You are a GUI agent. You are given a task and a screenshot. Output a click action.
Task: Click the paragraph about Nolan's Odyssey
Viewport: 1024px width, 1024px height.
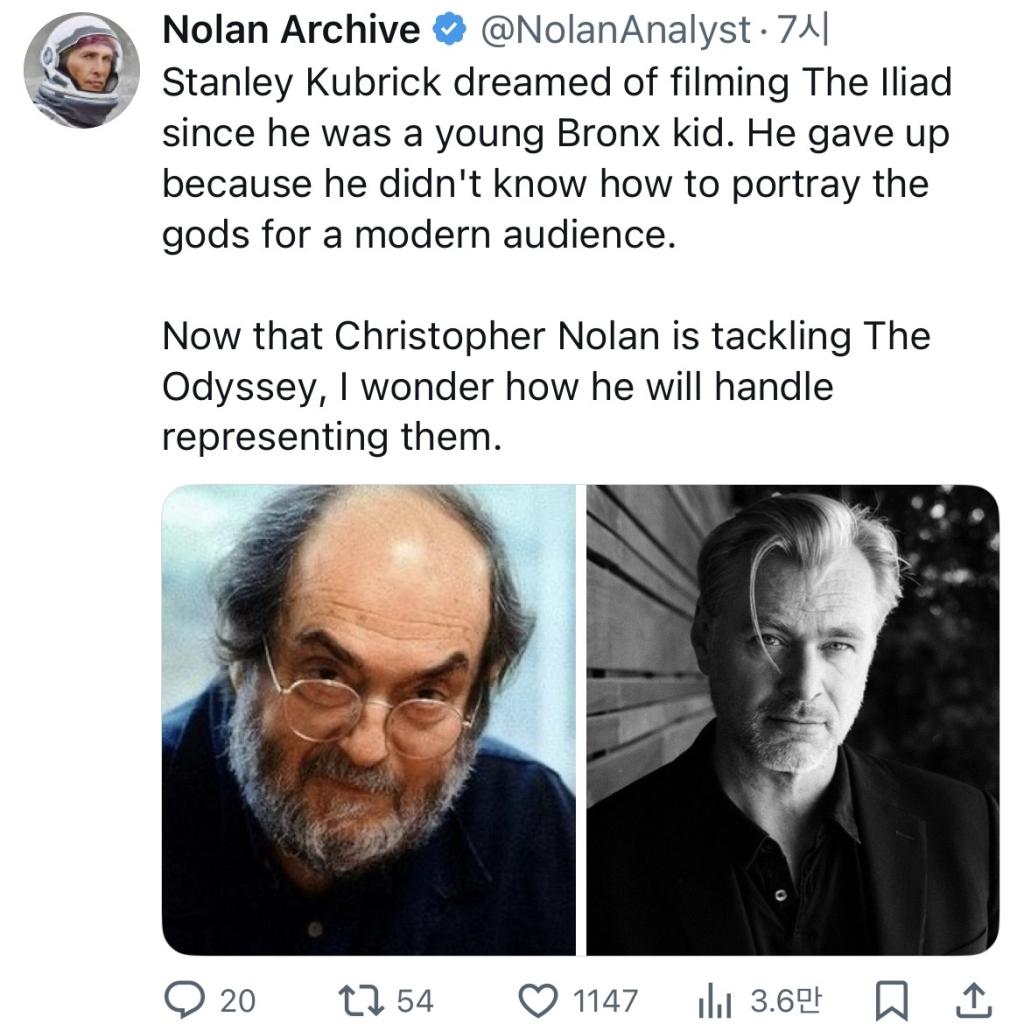tap(545, 387)
